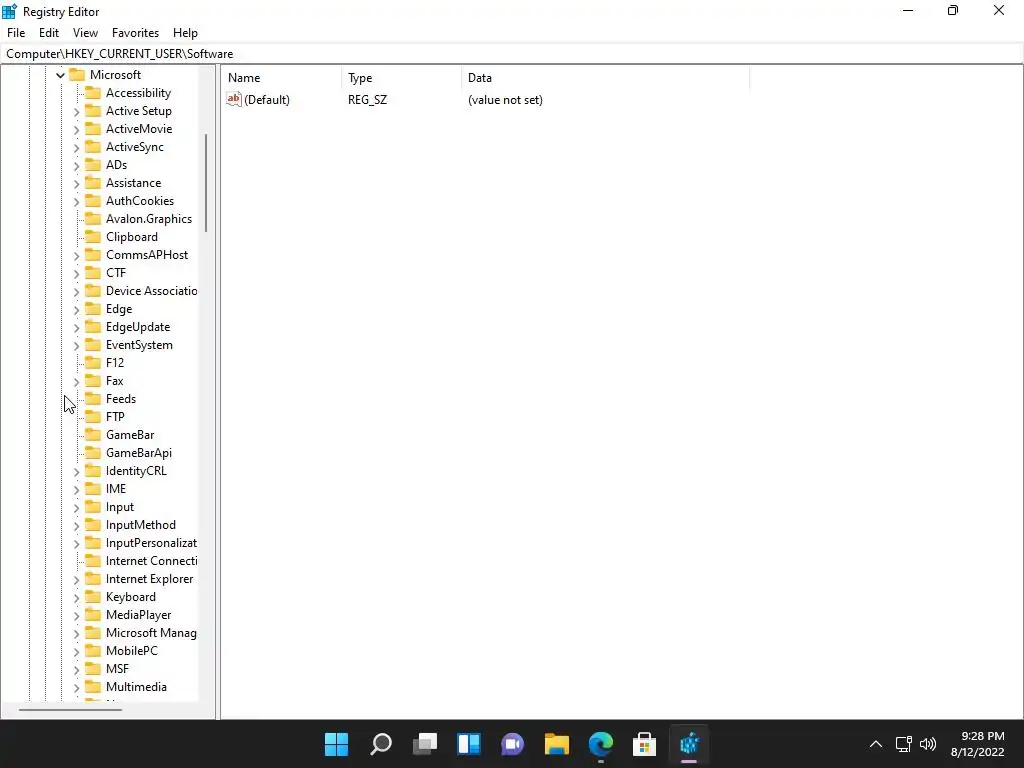The height and width of the screenshot is (768, 1024).
Task: Click the (value not set) data cell
Action: [x=505, y=100]
